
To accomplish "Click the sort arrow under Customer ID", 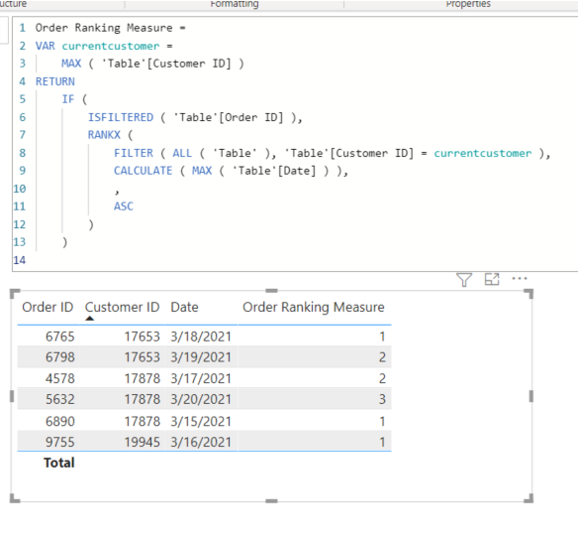I will click(x=90, y=318).
